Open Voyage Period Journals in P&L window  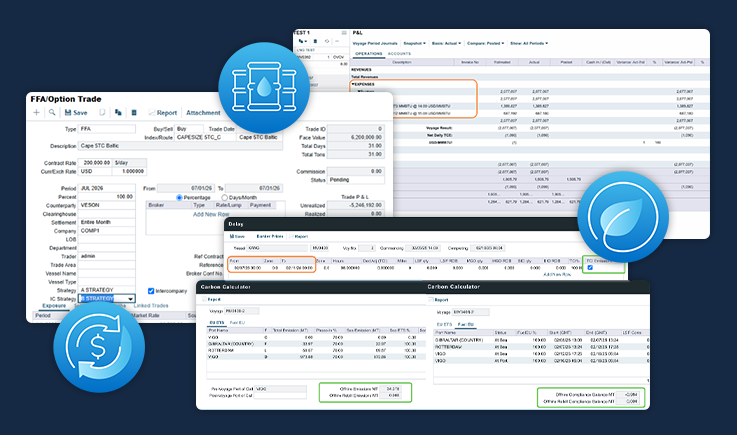pos(375,43)
